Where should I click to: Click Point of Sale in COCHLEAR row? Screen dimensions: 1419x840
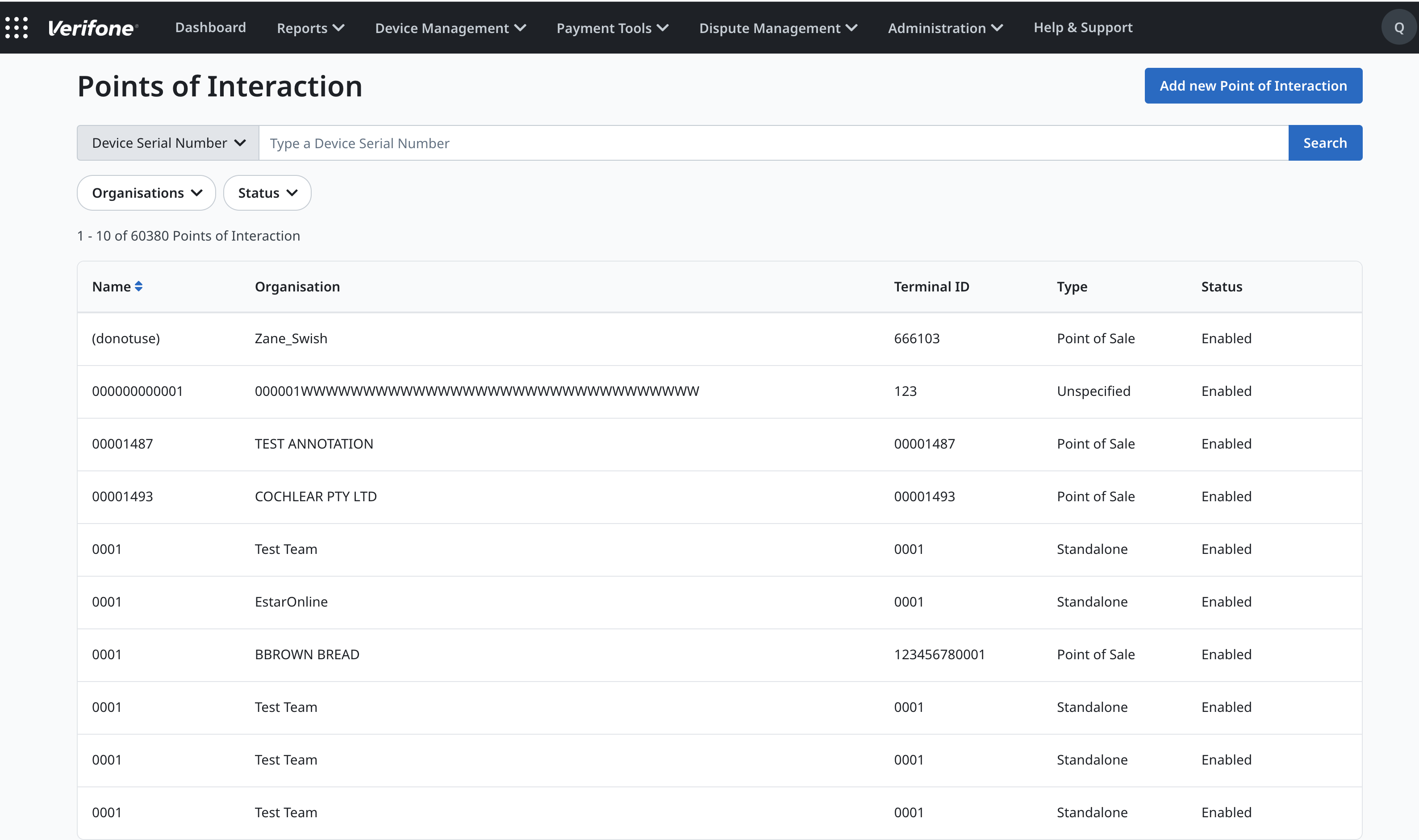(1096, 496)
